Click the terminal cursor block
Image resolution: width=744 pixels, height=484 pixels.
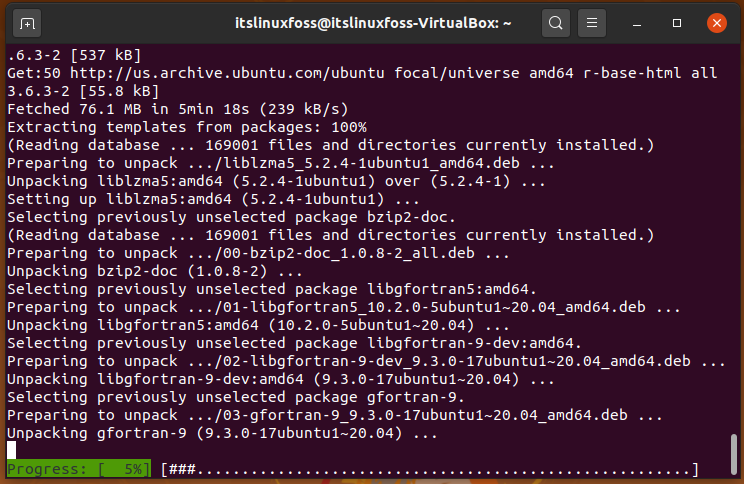11,450
